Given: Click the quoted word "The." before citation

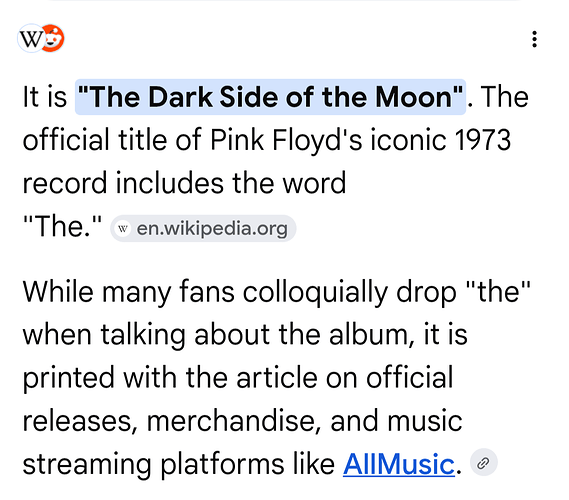Looking at the screenshot, I should click(x=62, y=226).
